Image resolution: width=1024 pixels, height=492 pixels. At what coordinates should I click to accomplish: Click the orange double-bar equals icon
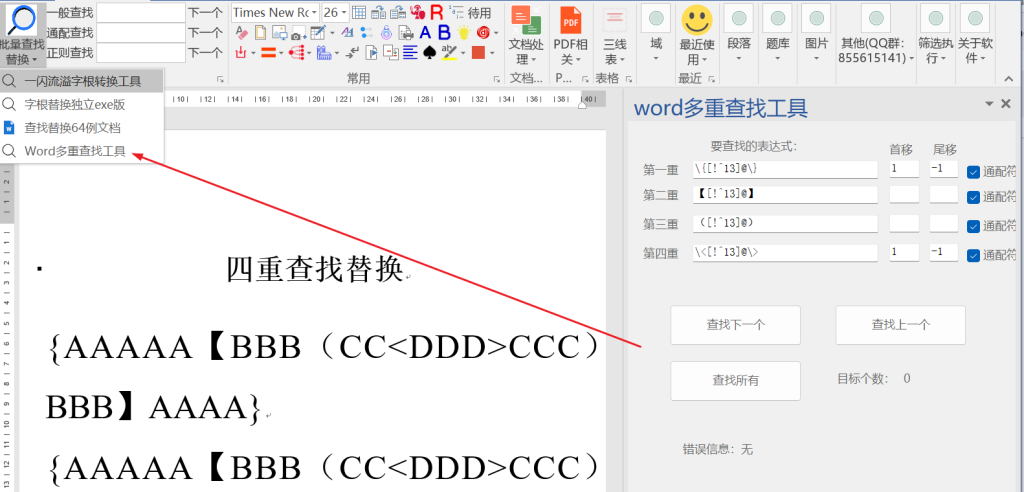point(269,52)
